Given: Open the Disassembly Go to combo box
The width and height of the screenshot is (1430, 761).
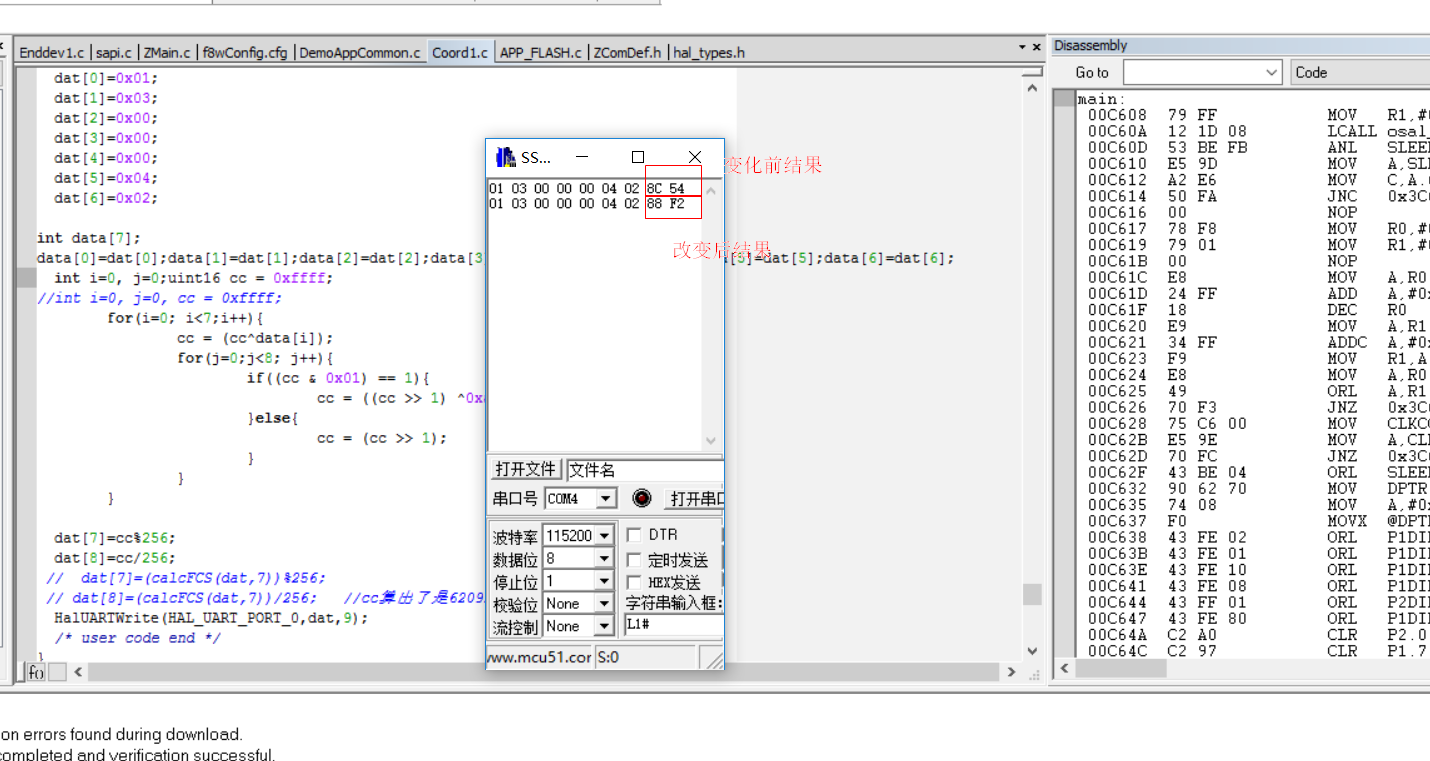Looking at the screenshot, I should [1203, 72].
